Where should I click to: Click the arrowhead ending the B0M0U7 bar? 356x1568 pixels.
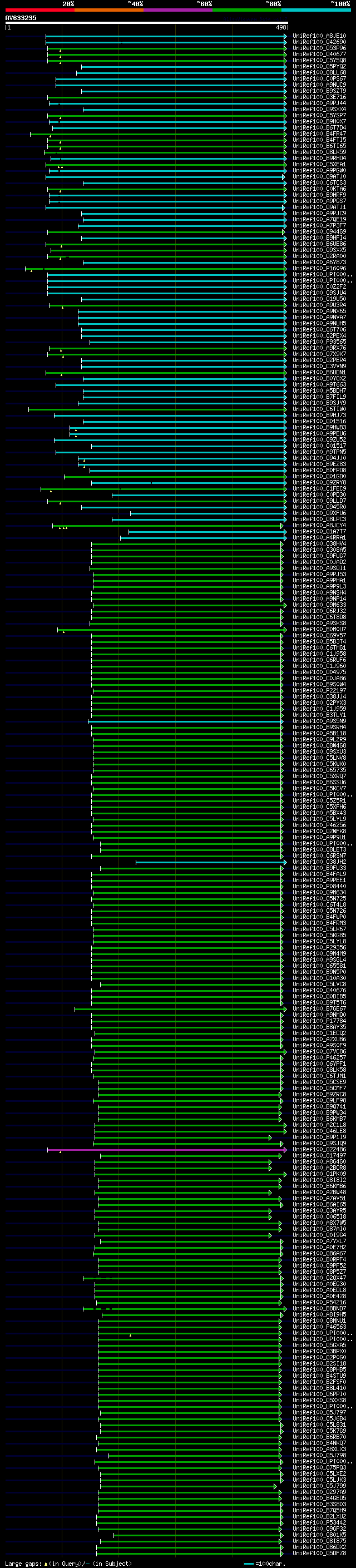(285, 630)
